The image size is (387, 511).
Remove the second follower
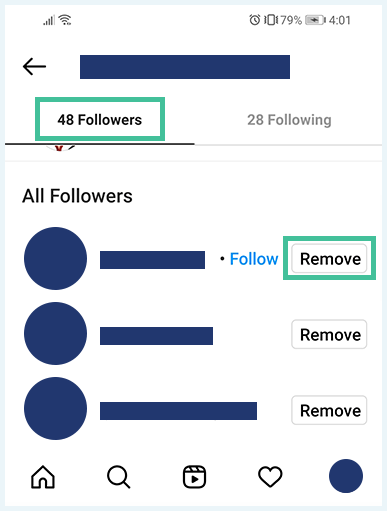coord(329,334)
